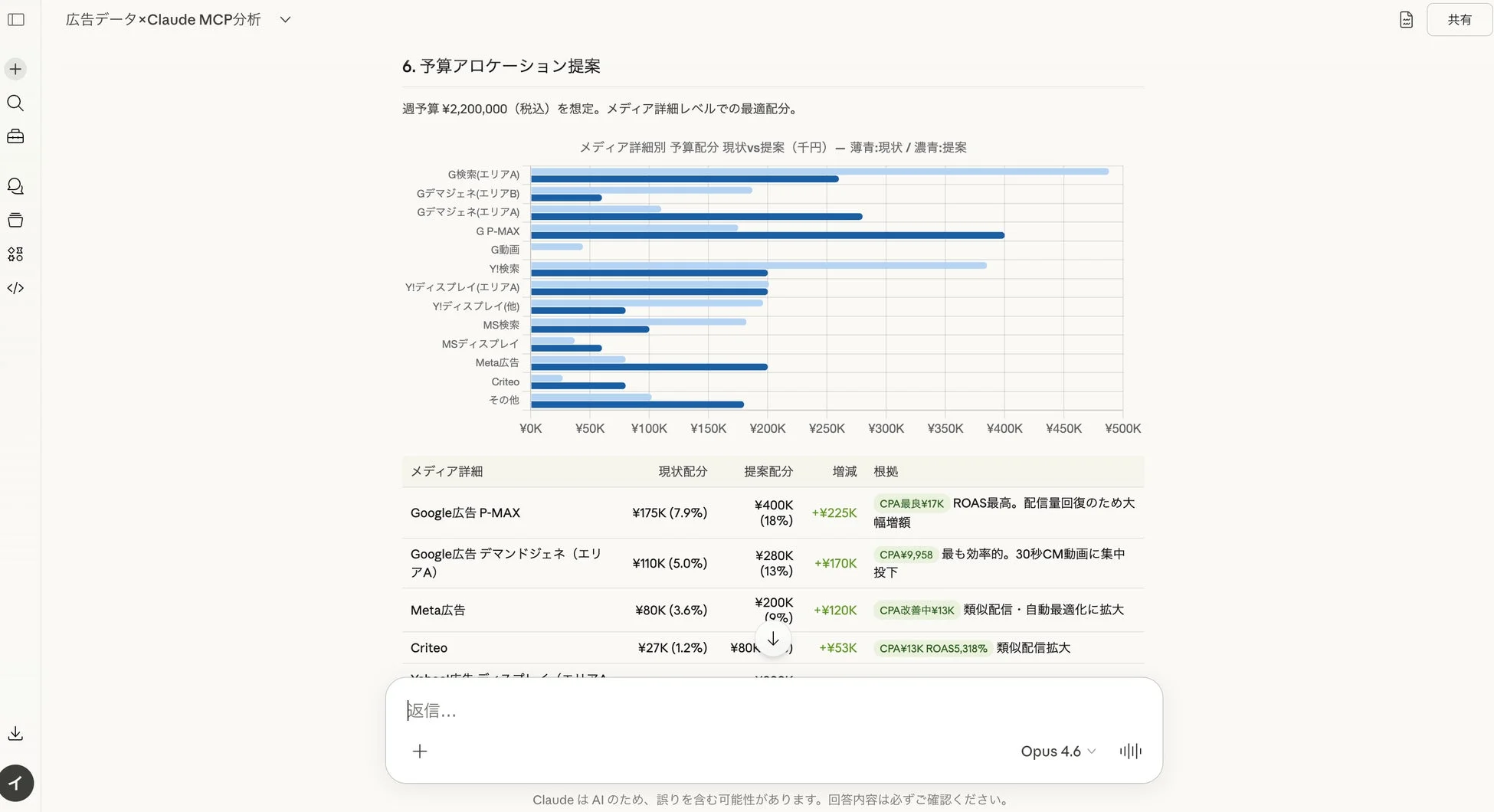Open the code panel via the </> icon
Screen dimensions: 1494x812
click(x=15, y=287)
